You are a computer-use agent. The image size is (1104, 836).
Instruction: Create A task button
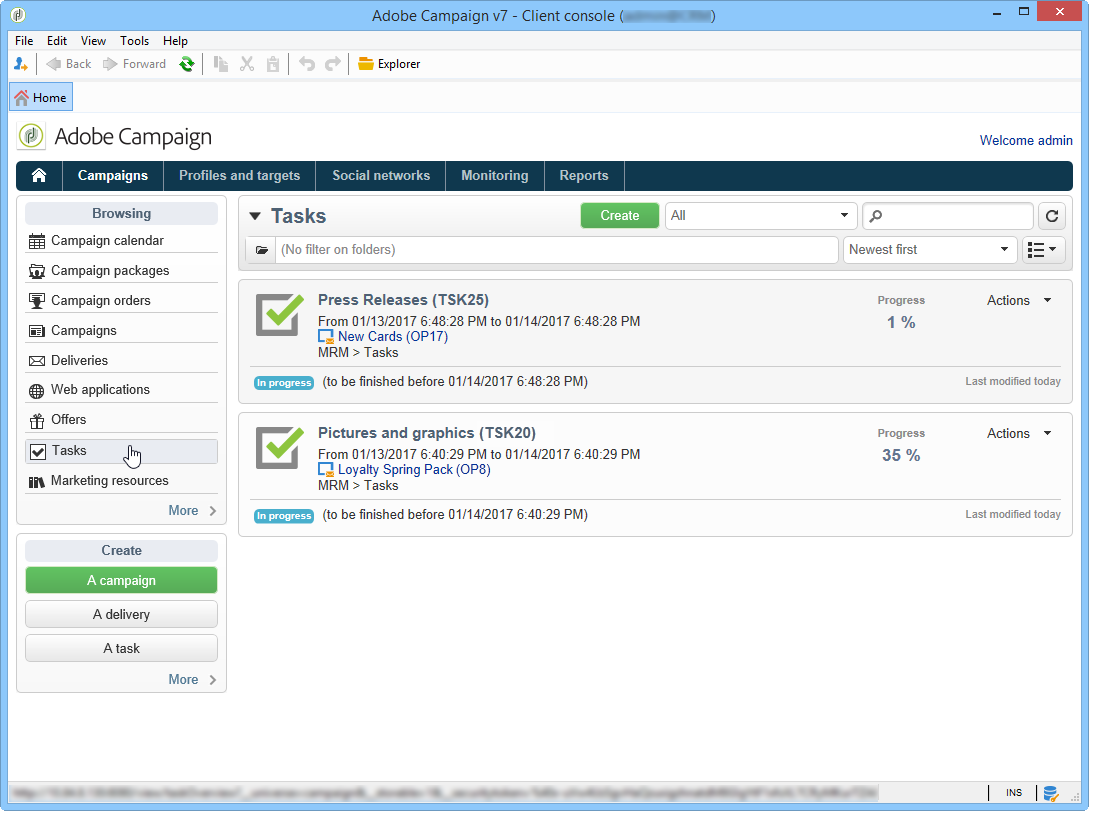pyautogui.click(x=121, y=648)
